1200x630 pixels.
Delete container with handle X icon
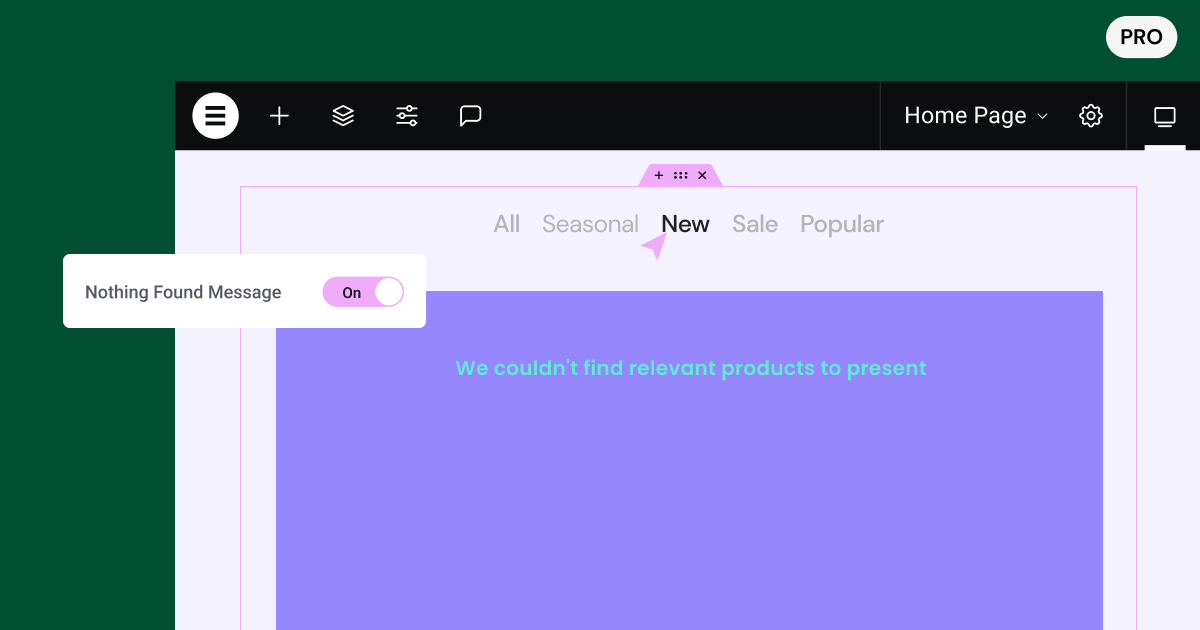pyautogui.click(x=702, y=175)
